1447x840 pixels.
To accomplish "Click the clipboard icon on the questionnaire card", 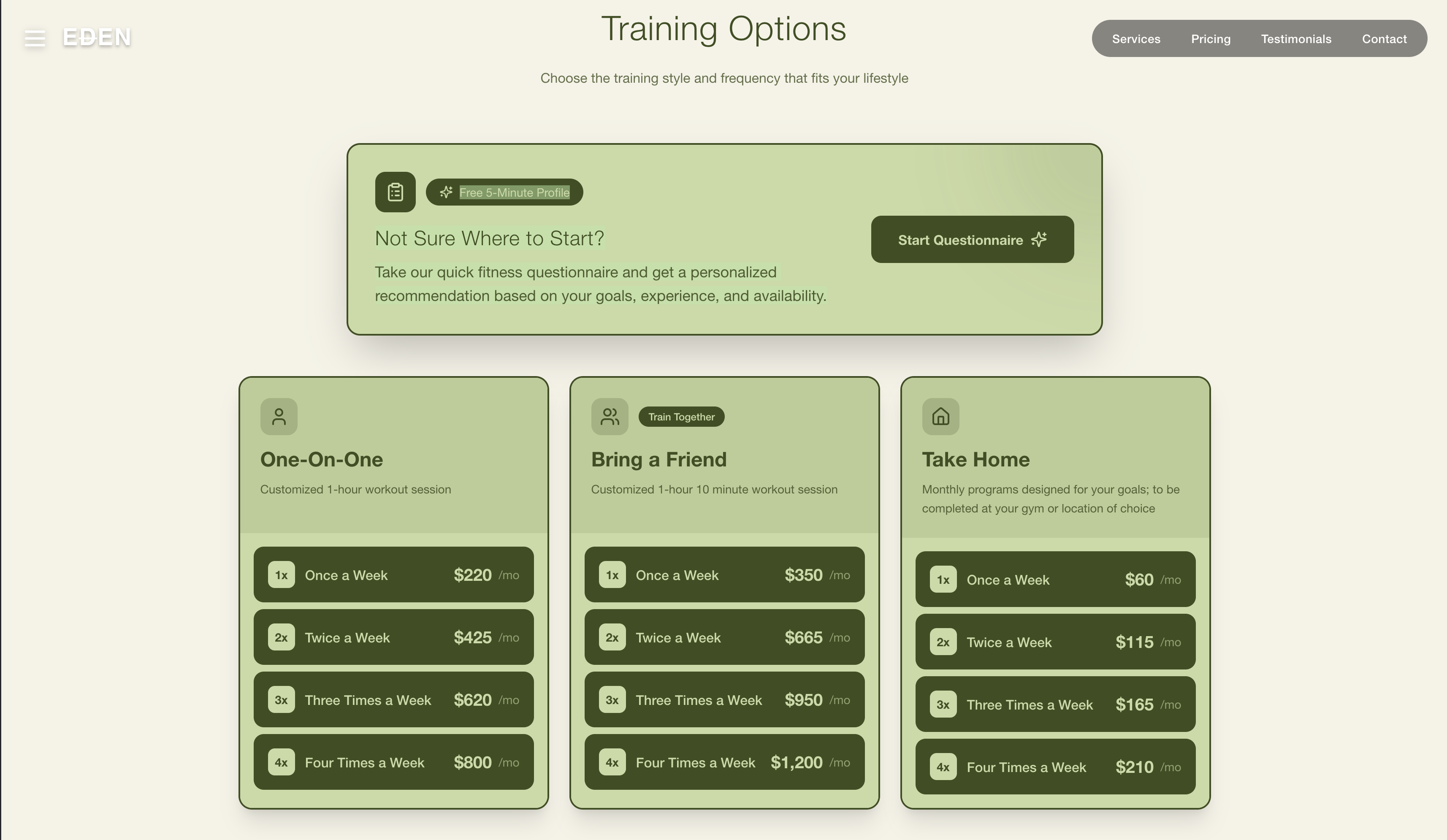I will (395, 192).
